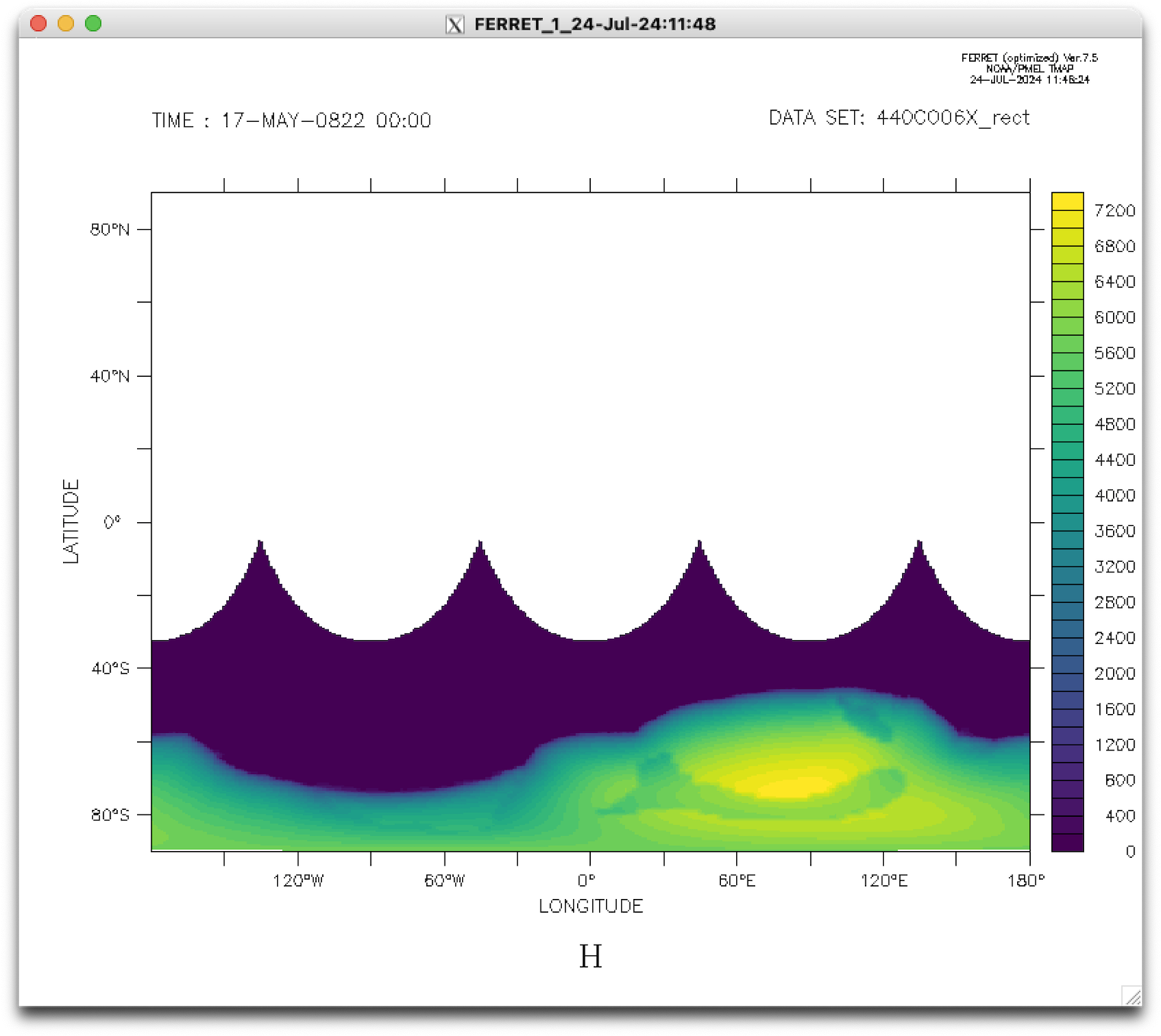This screenshot has height=1036, width=1161.
Task: Click the 180° longitude tick label
Action: point(1025,881)
